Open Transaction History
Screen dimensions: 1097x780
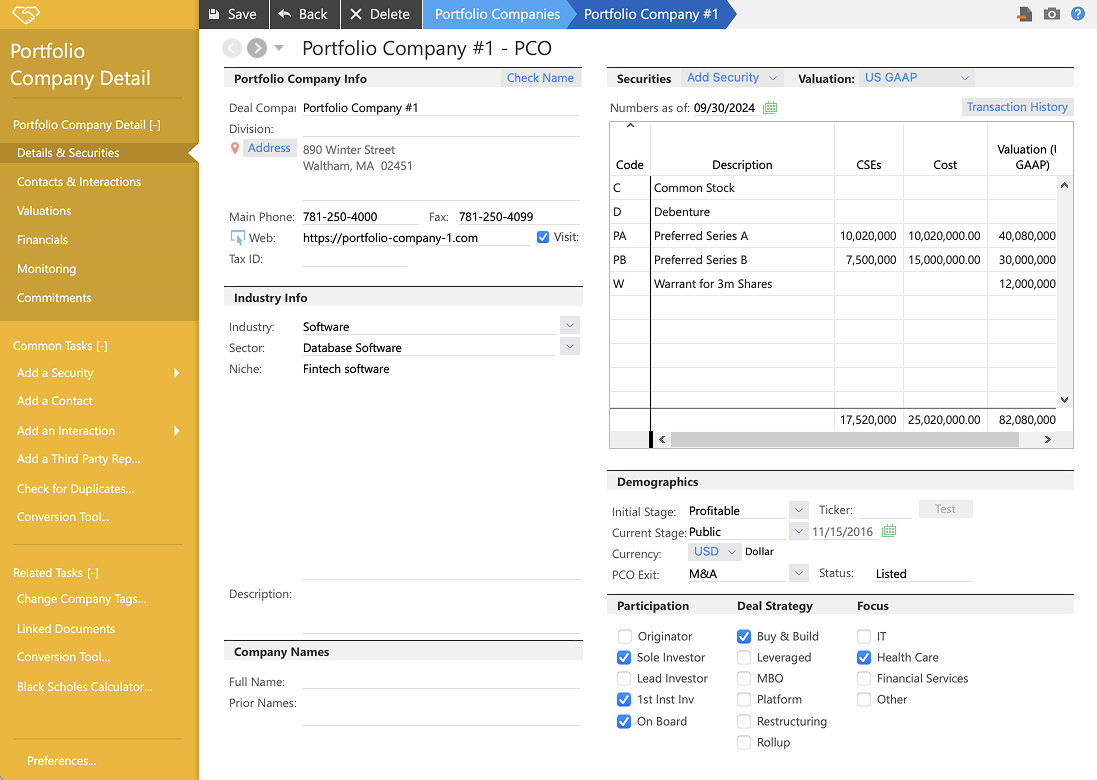(x=1017, y=107)
